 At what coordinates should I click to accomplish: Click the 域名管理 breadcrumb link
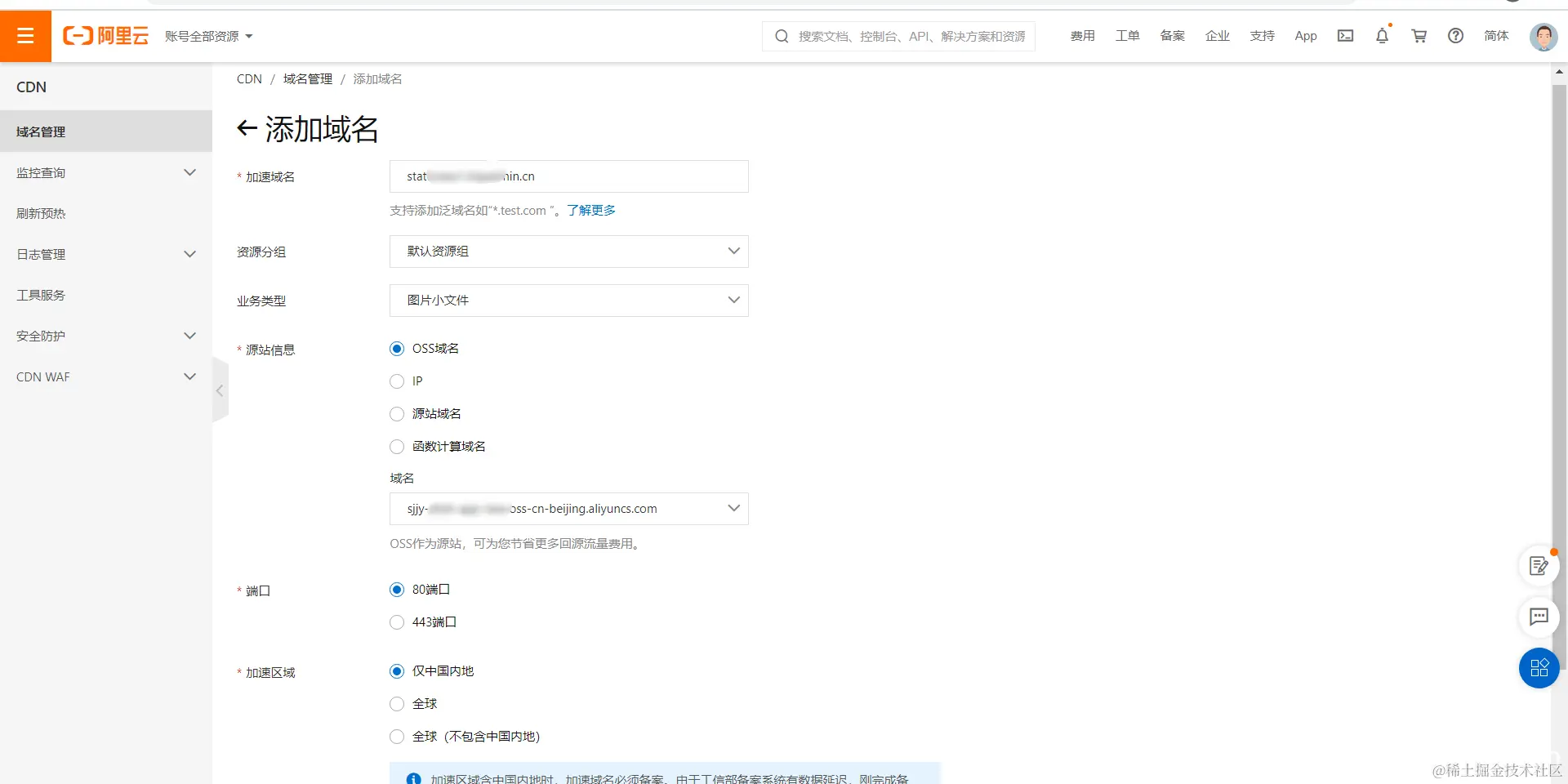point(307,78)
